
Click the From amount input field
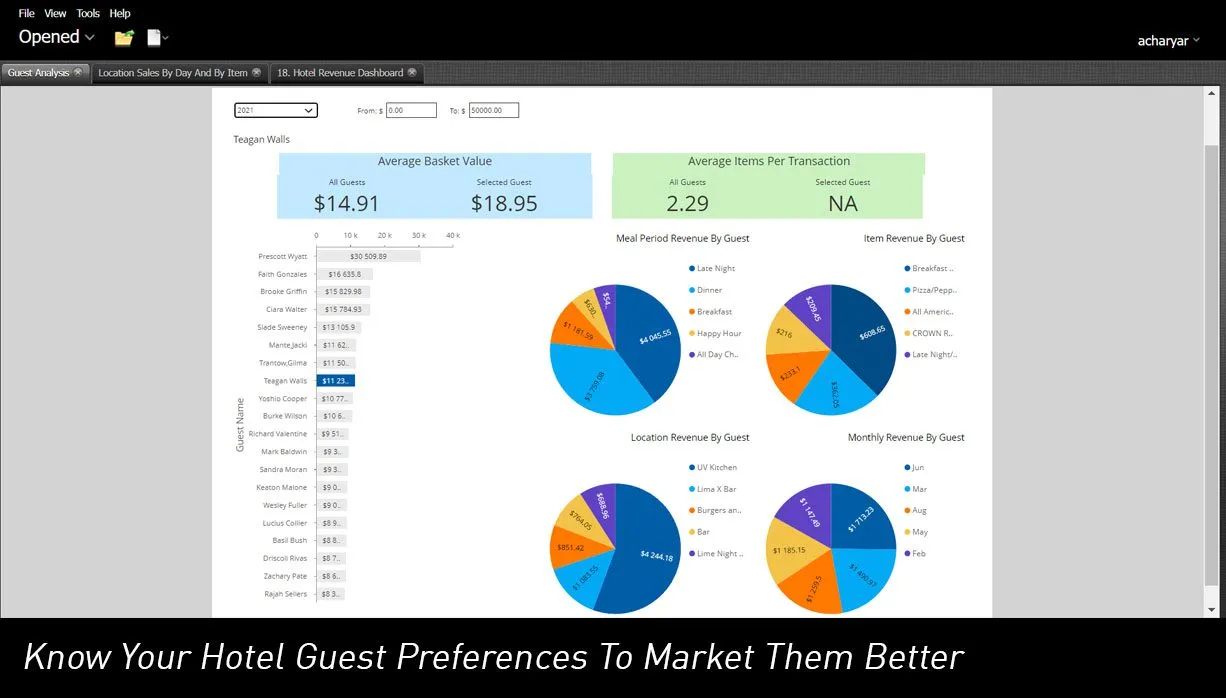click(411, 111)
